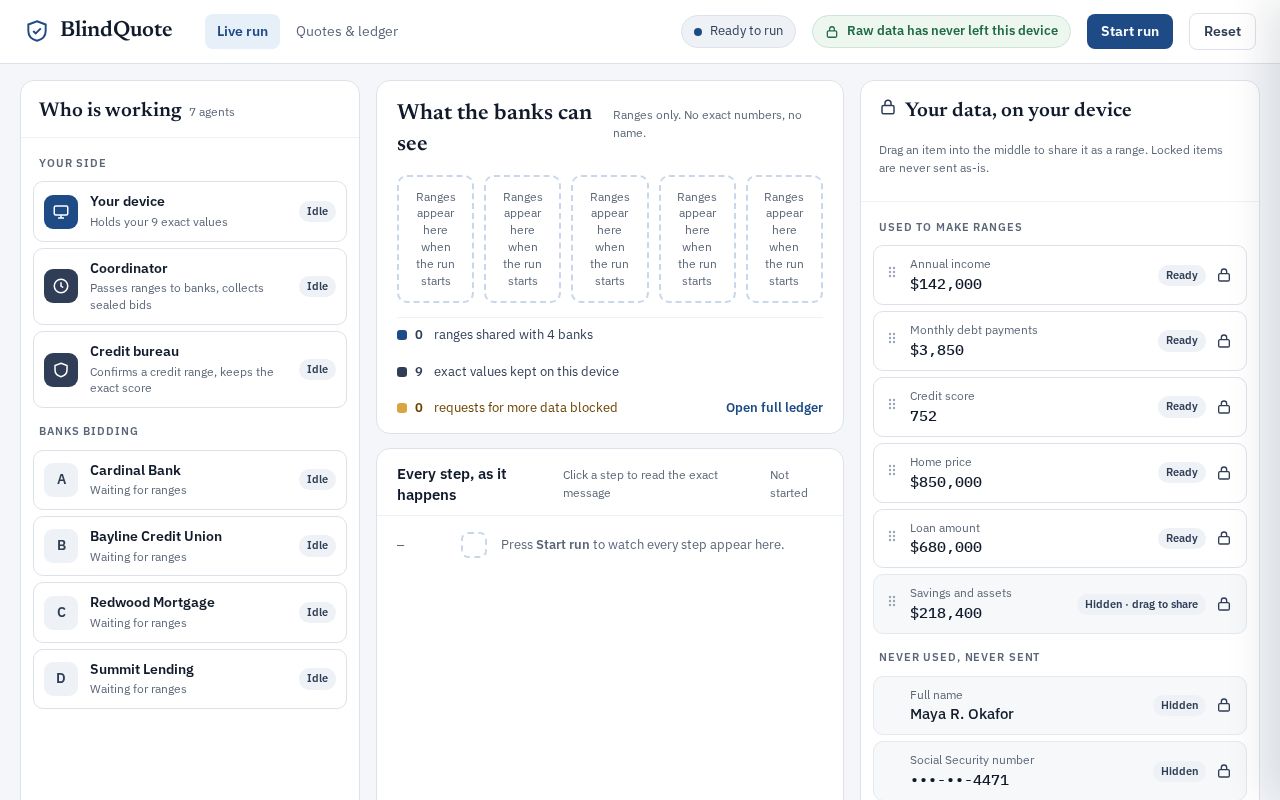
Task: Switch to the Live run tab
Action: pyautogui.click(x=242, y=31)
